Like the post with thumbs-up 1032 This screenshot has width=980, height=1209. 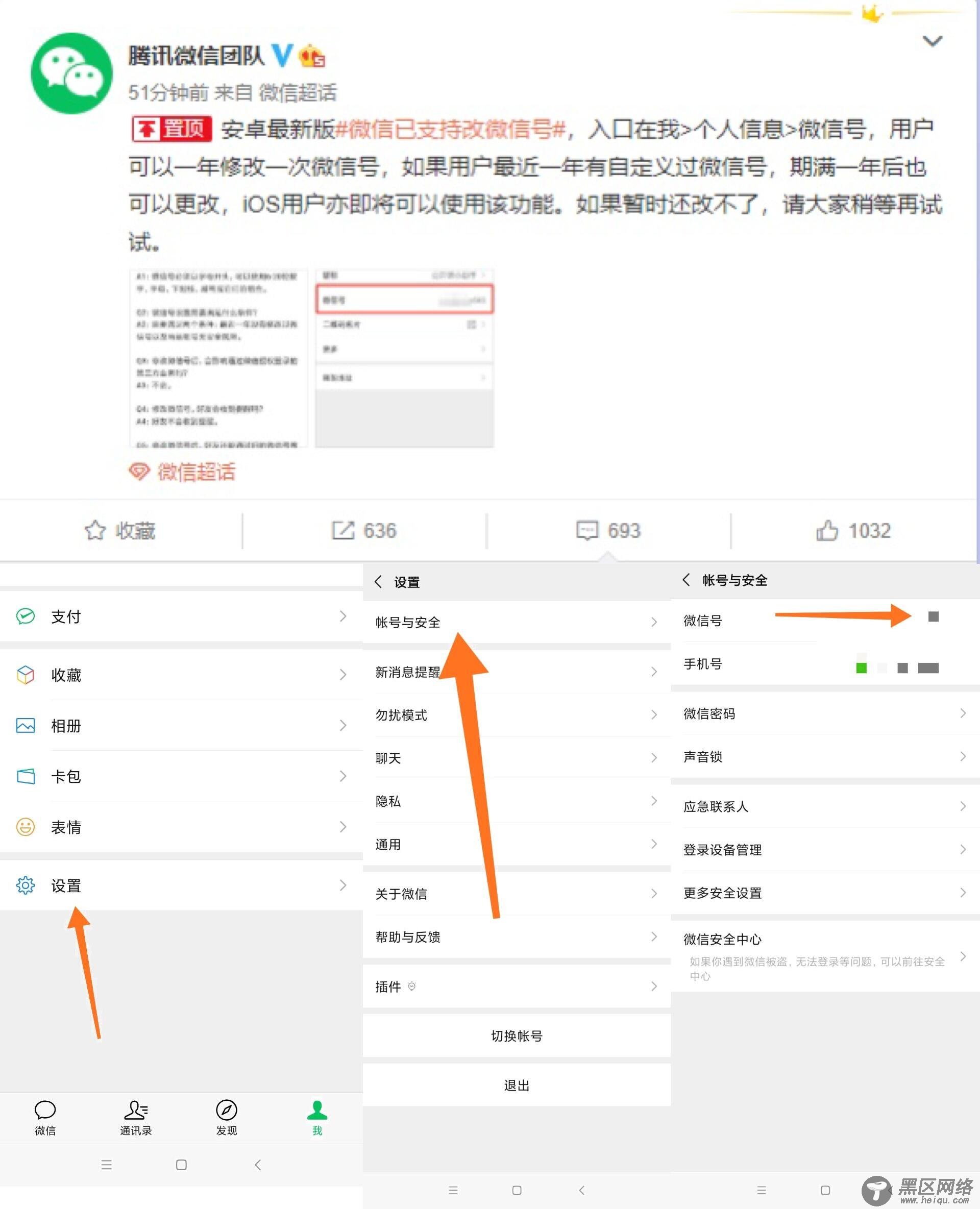tap(827, 531)
